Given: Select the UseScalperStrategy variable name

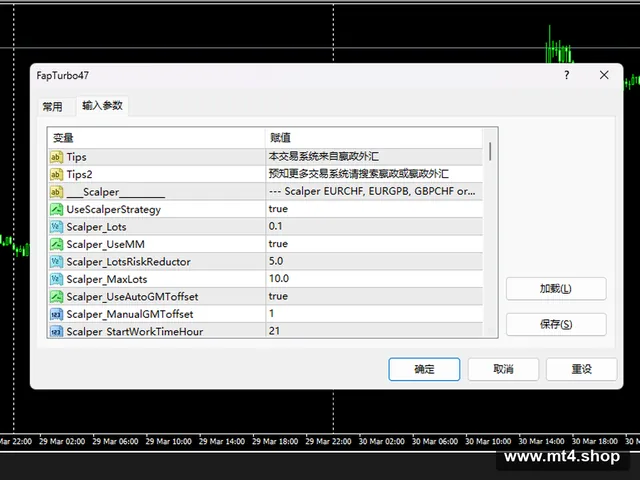Looking at the screenshot, I should click(x=113, y=210).
